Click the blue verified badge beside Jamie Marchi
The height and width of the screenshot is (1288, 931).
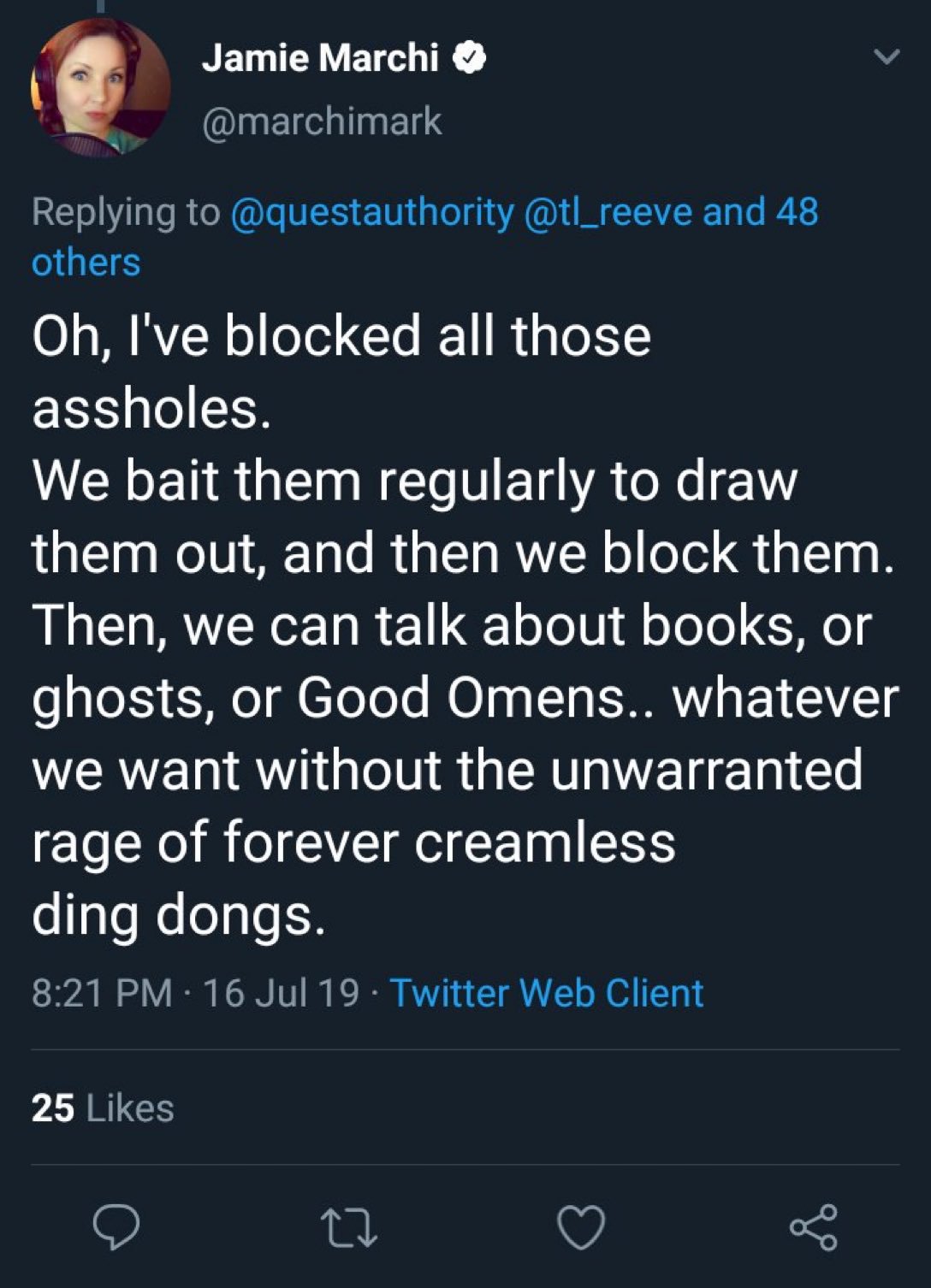tap(470, 58)
